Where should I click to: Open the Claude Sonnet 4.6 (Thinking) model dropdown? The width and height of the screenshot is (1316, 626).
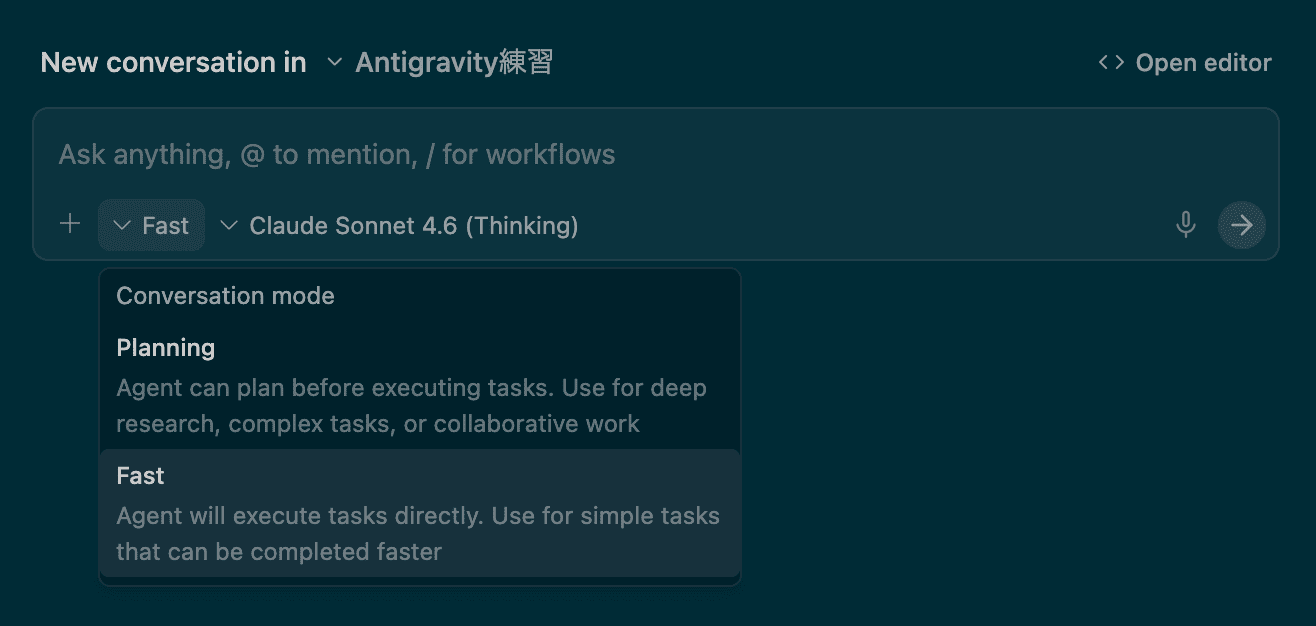(x=400, y=226)
